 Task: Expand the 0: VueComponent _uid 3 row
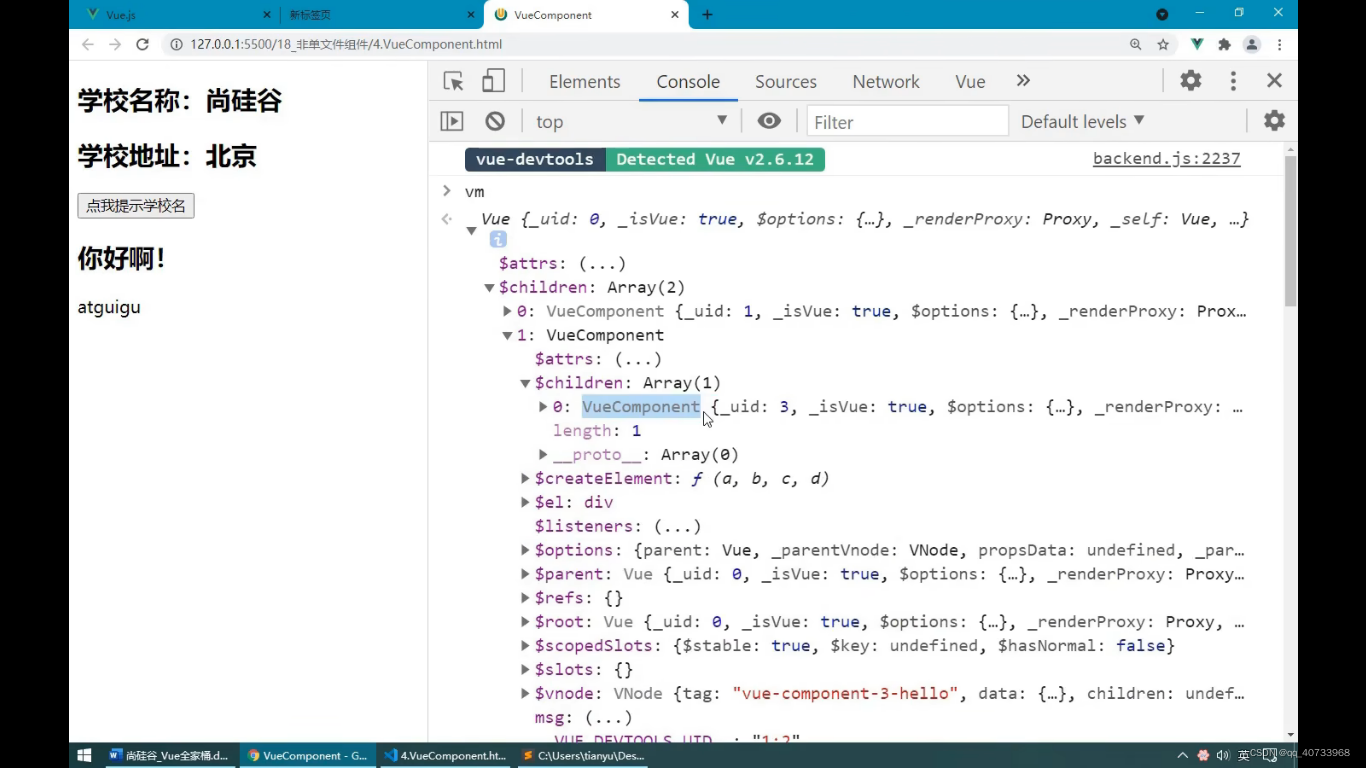543,407
